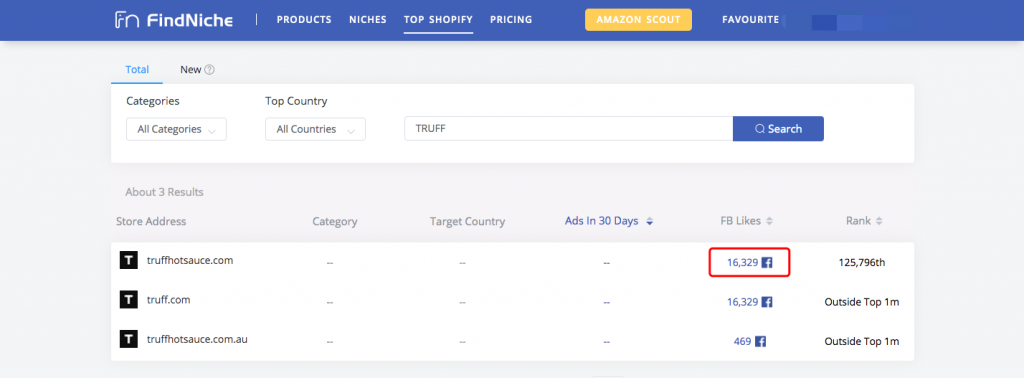
Task: Open the truffhotsauce.com.au store link
Action: click(197, 339)
